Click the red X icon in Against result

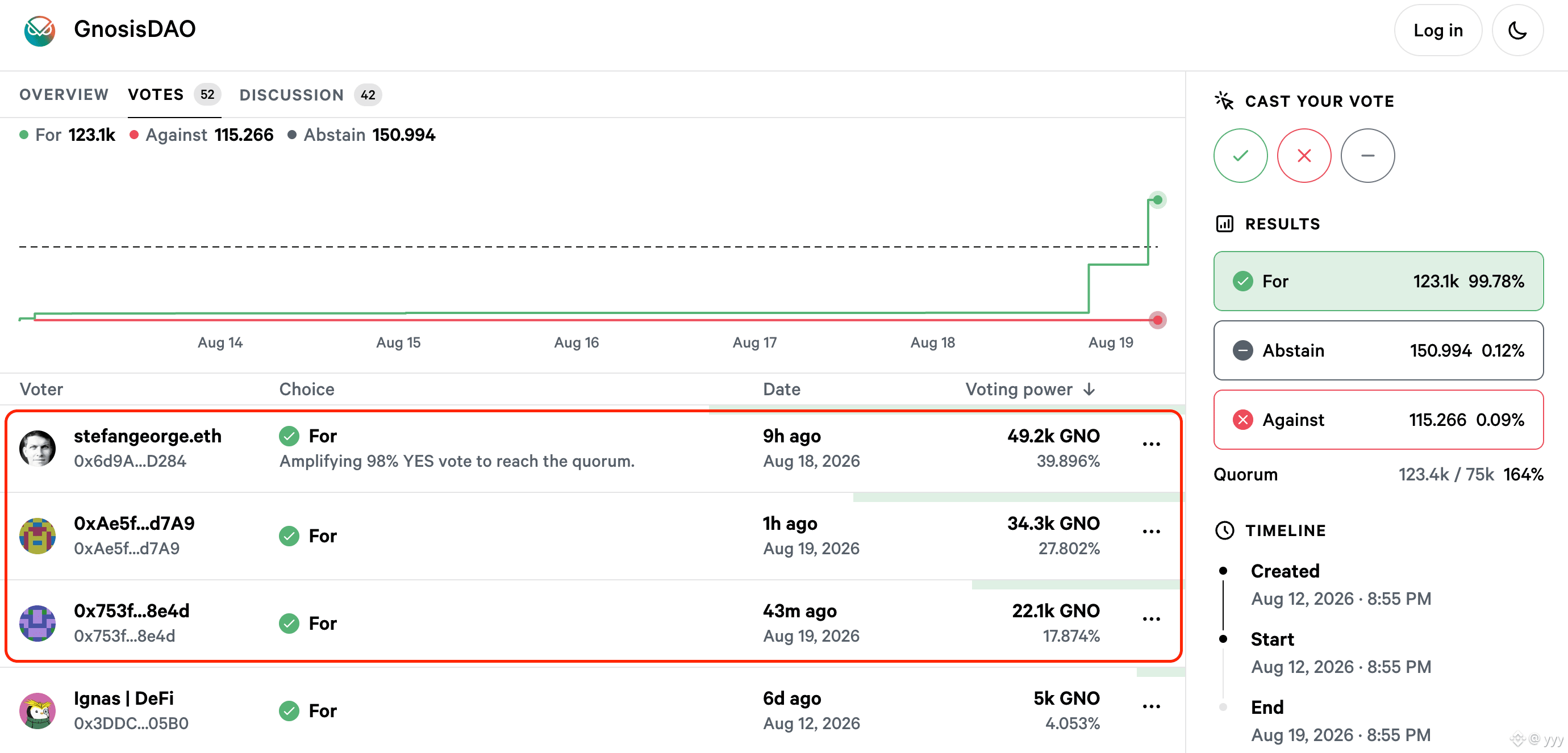pos(1243,420)
